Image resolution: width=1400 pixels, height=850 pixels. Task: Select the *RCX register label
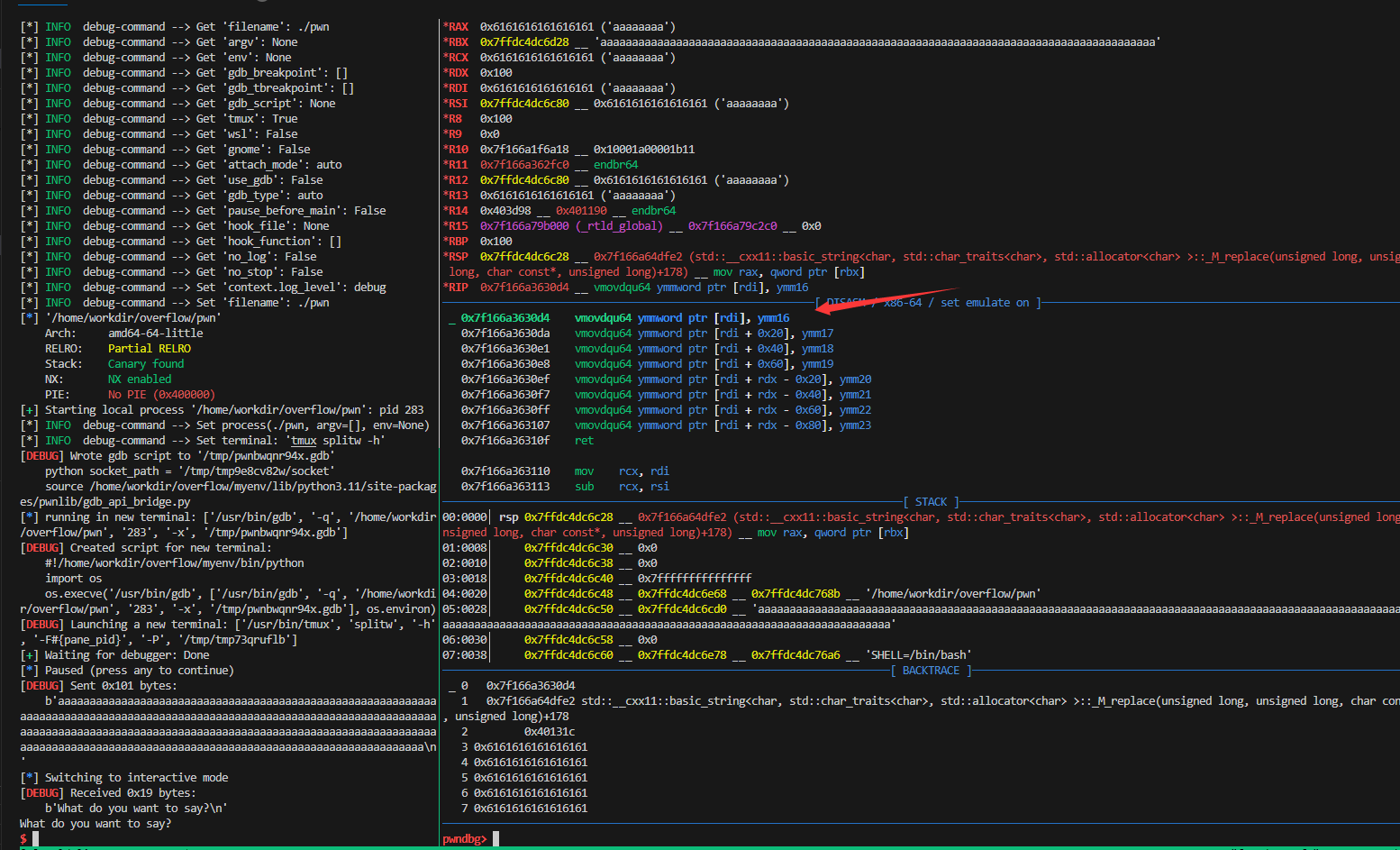tap(456, 58)
